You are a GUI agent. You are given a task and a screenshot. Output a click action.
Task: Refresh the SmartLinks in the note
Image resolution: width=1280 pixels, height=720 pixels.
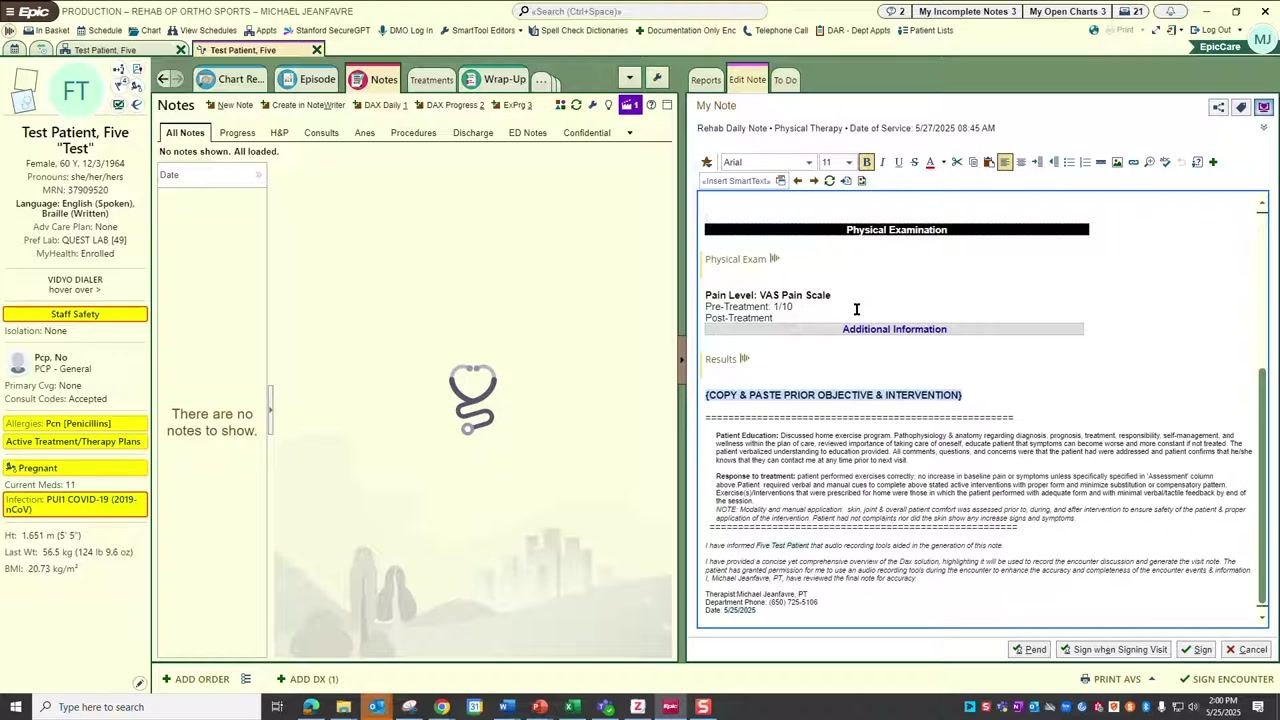click(x=829, y=181)
